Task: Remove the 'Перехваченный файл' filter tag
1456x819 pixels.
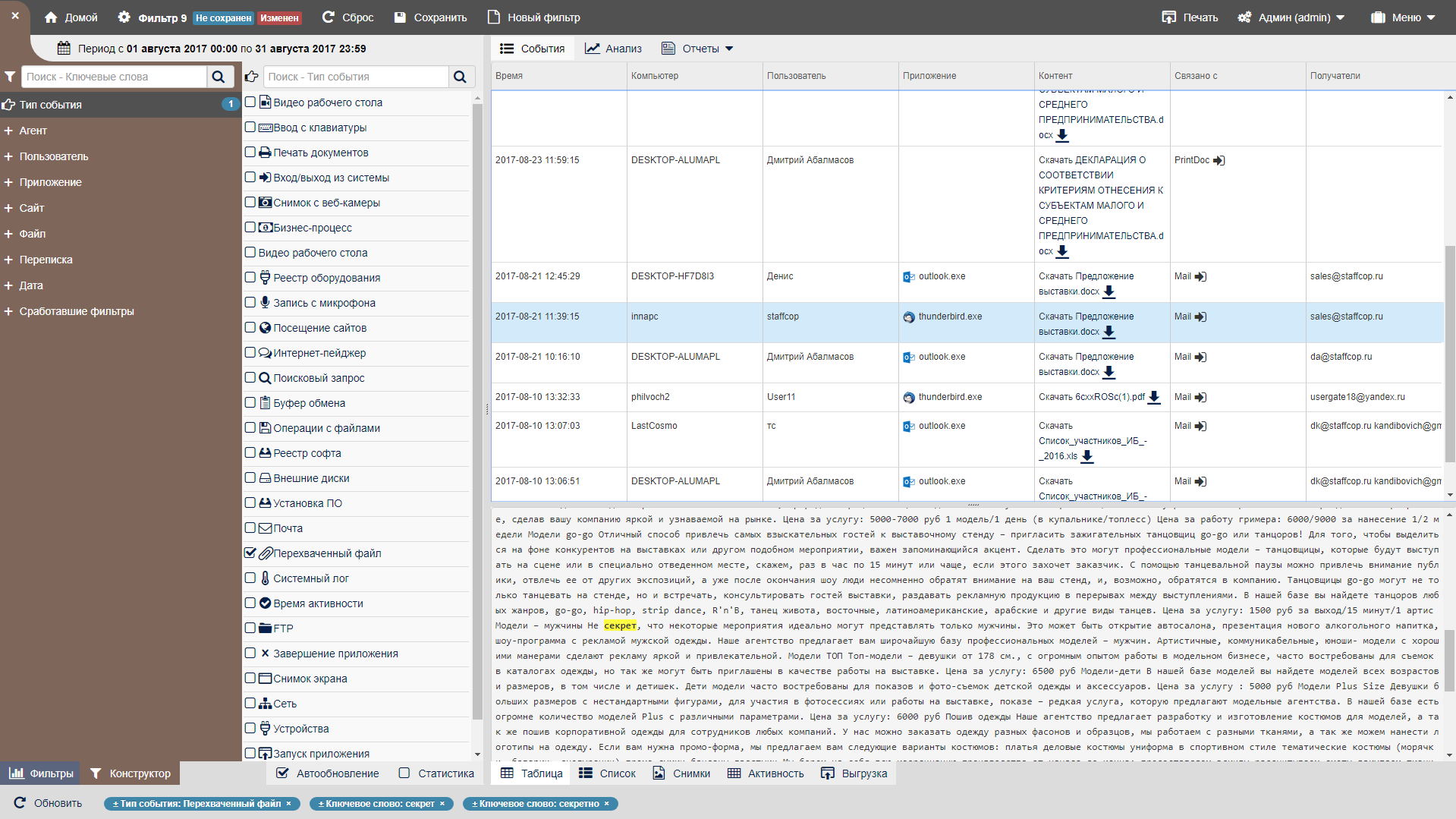Action: (x=288, y=804)
